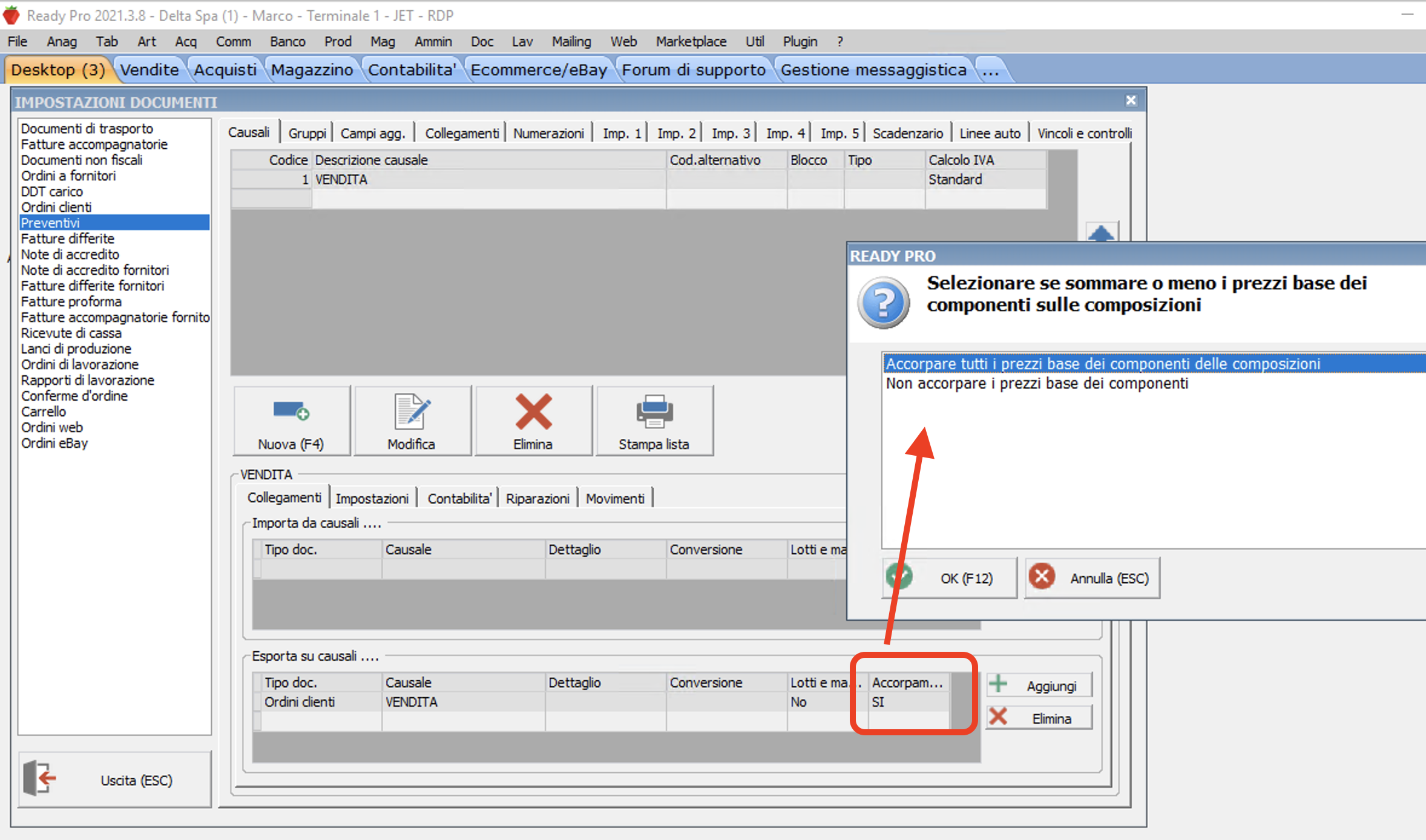Viewport: 1426px width, 840px height.
Task: Open the Banco menu
Action: tap(287, 41)
